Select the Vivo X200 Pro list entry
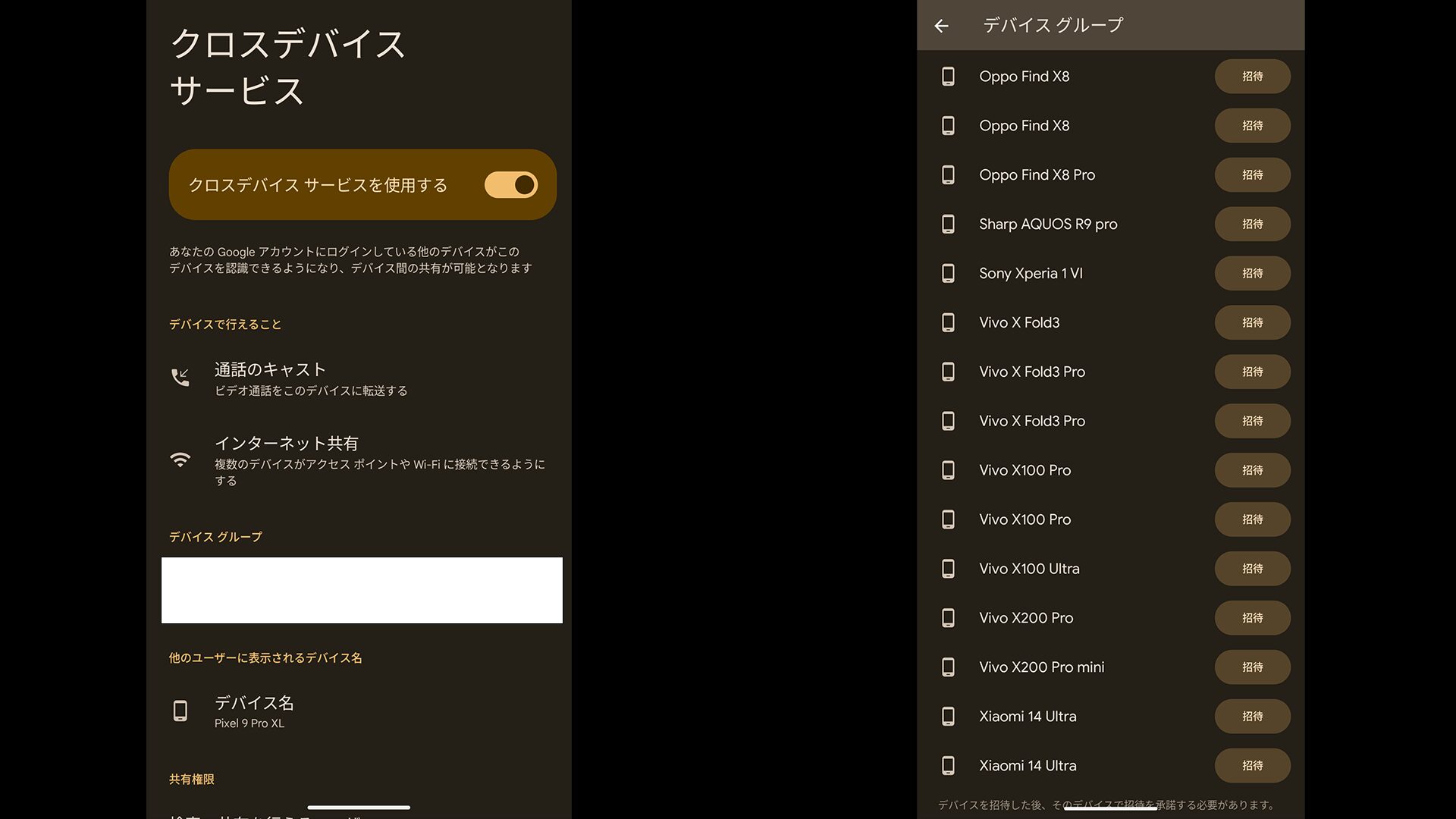1456x819 pixels. click(1026, 618)
